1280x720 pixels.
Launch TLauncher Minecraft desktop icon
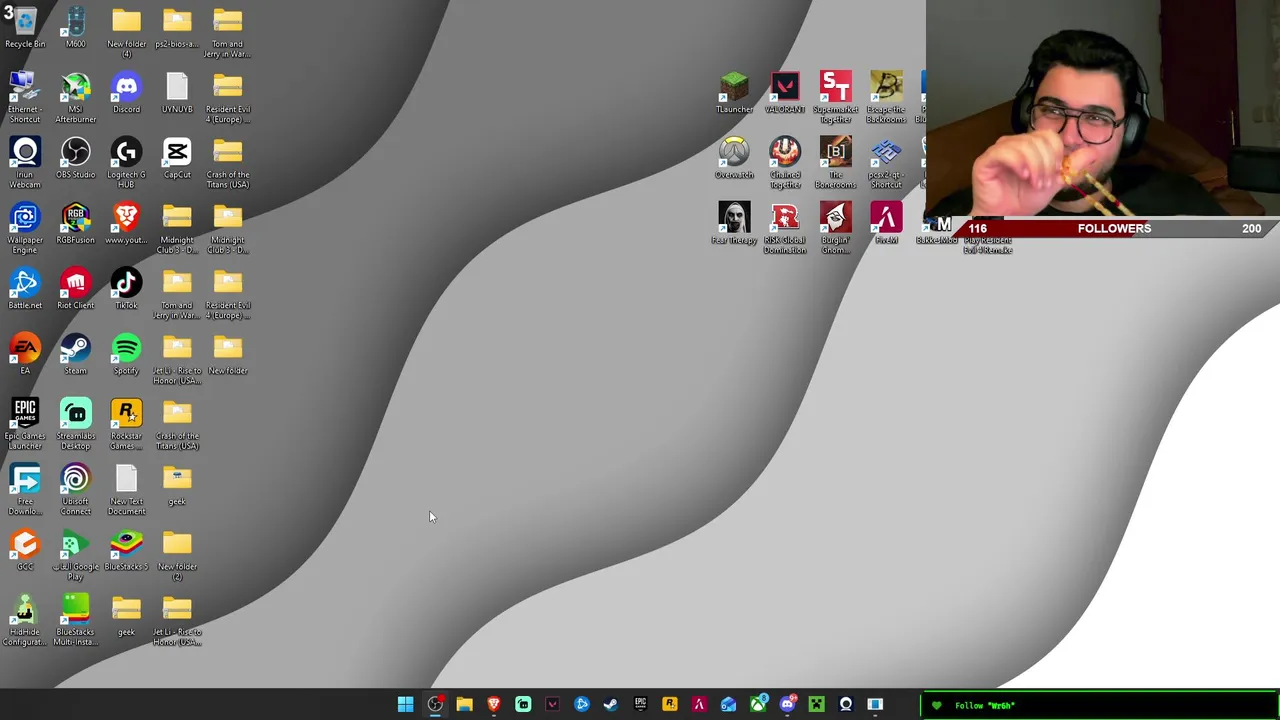pos(734,92)
